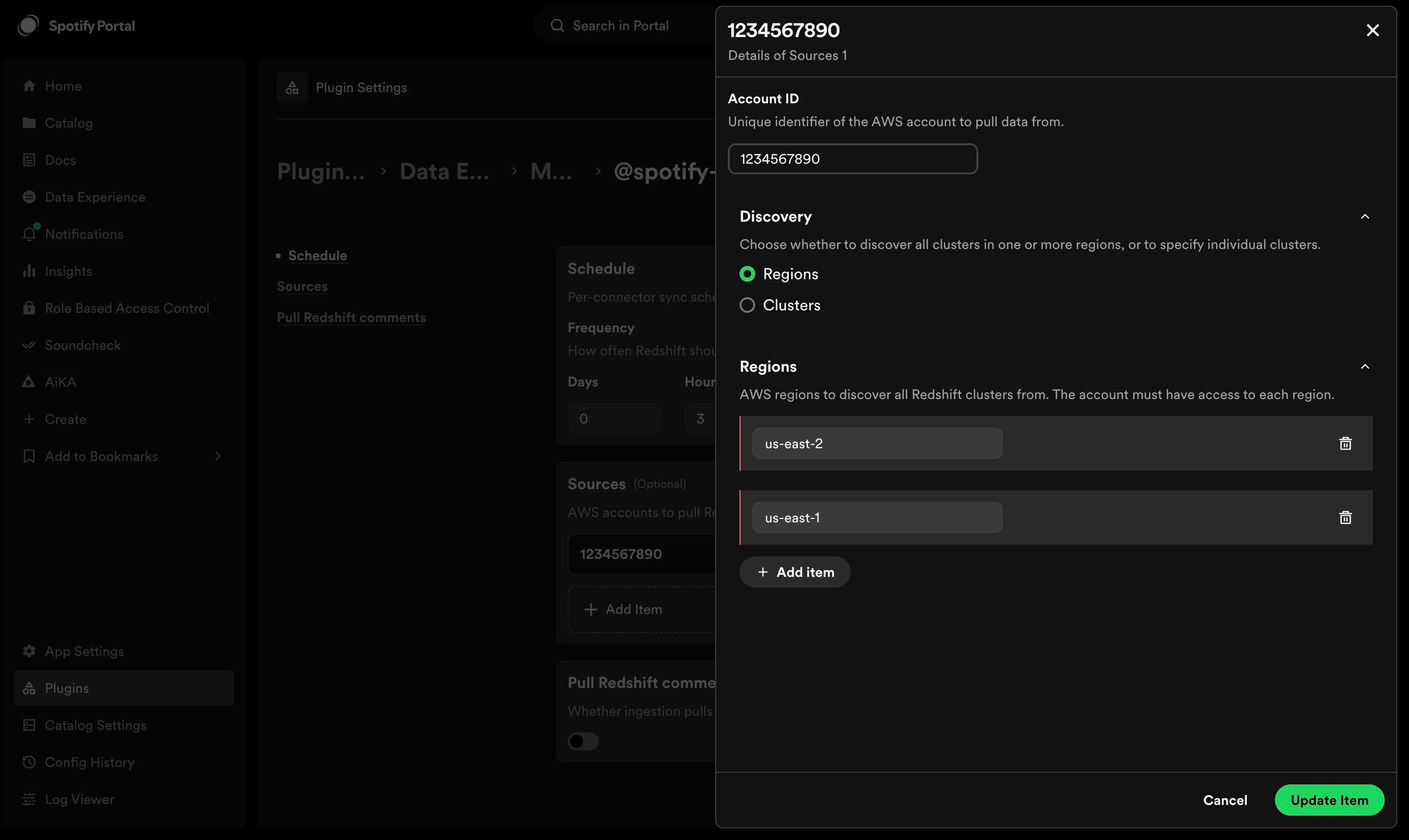Image resolution: width=1409 pixels, height=840 pixels.
Task: Click the Catalog Settings icon
Action: coord(29,725)
